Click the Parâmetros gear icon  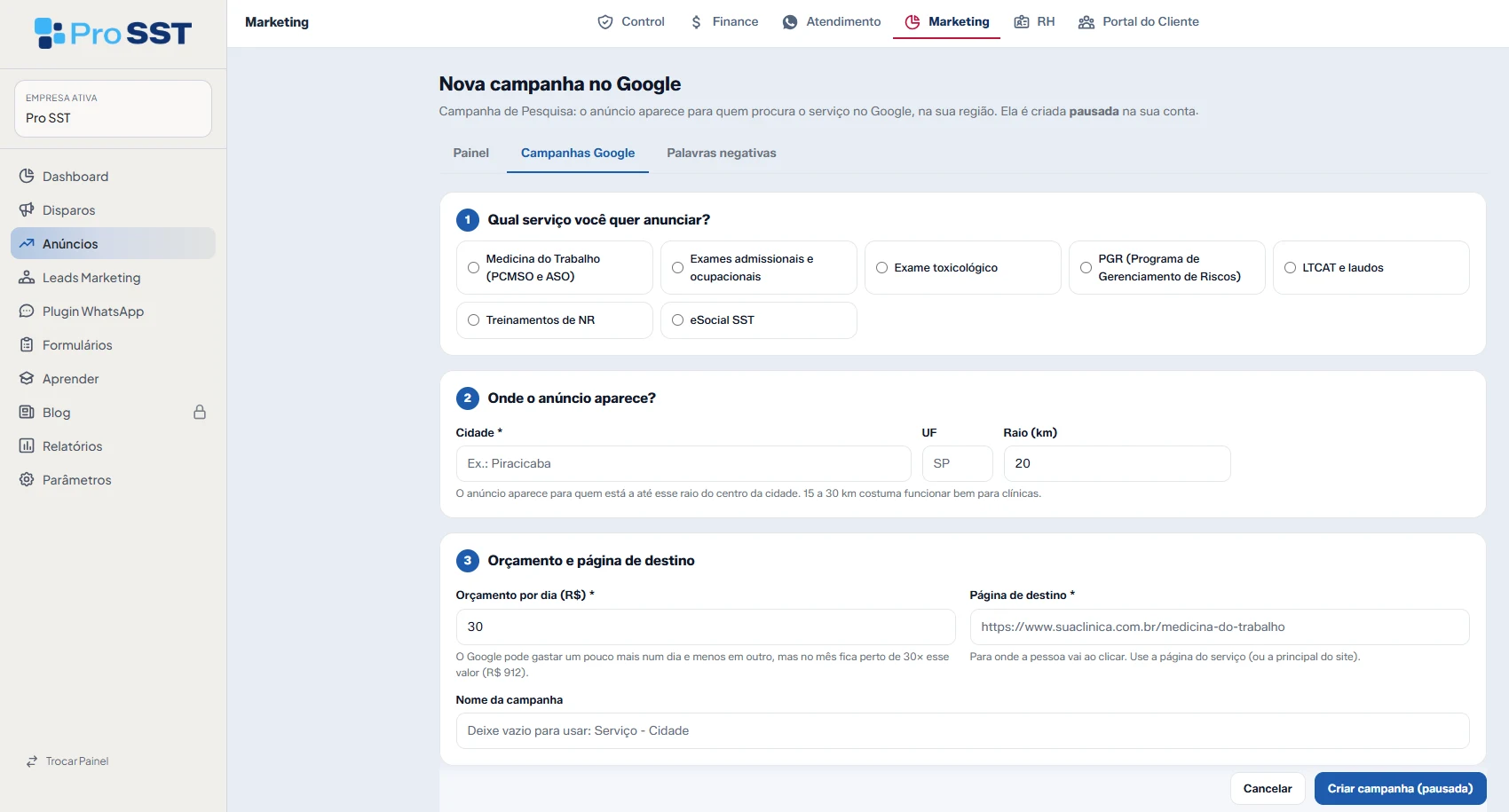pyautogui.click(x=27, y=479)
